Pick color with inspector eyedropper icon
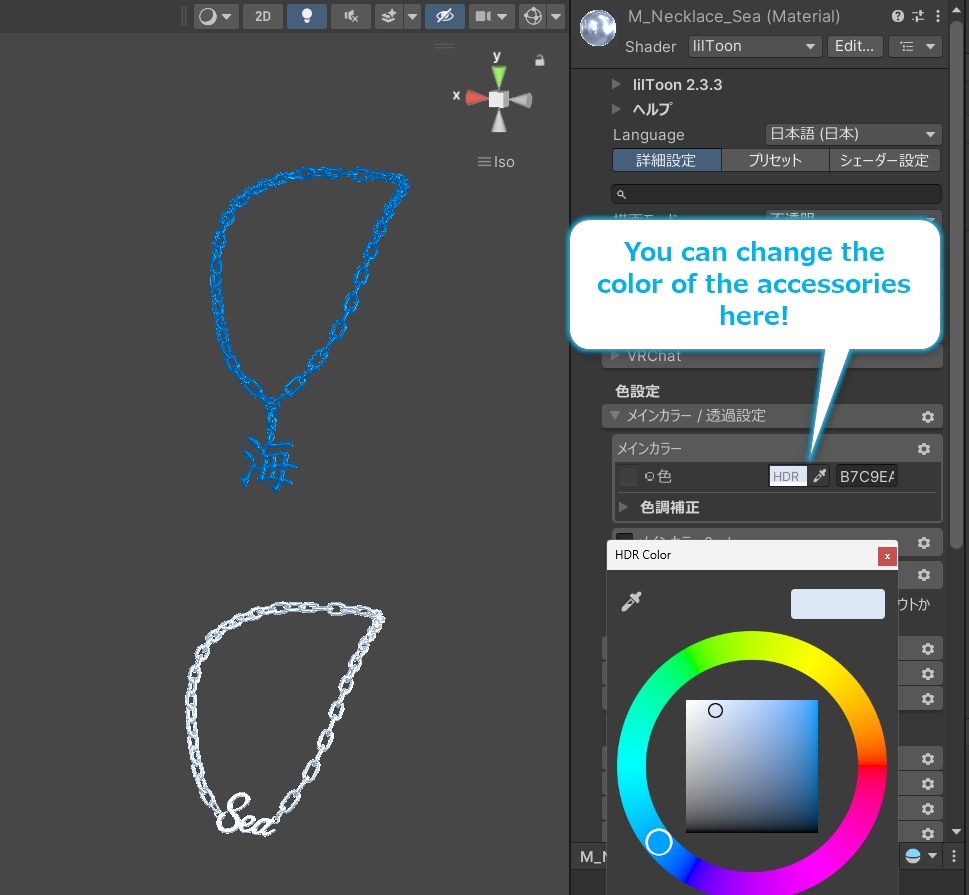The width and height of the screenshot is (969, 895). point(820,476)
